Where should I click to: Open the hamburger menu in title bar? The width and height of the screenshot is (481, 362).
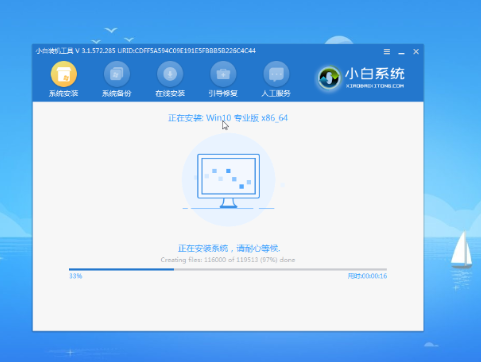(387, 52)
